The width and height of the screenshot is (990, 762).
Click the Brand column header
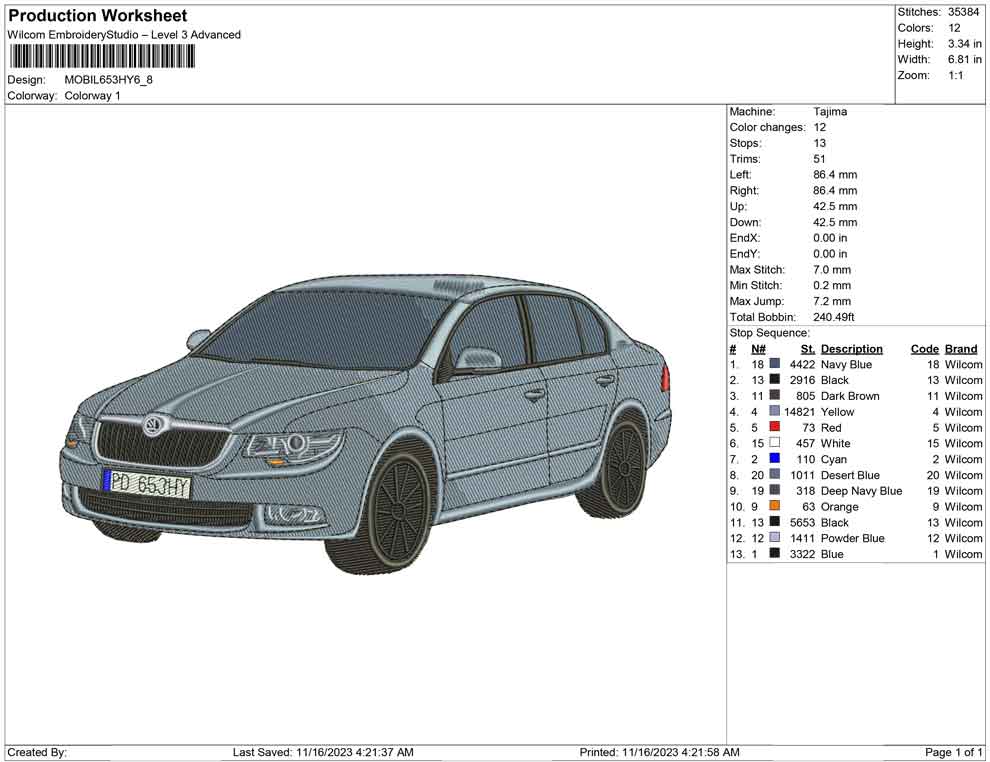point(960,348)
